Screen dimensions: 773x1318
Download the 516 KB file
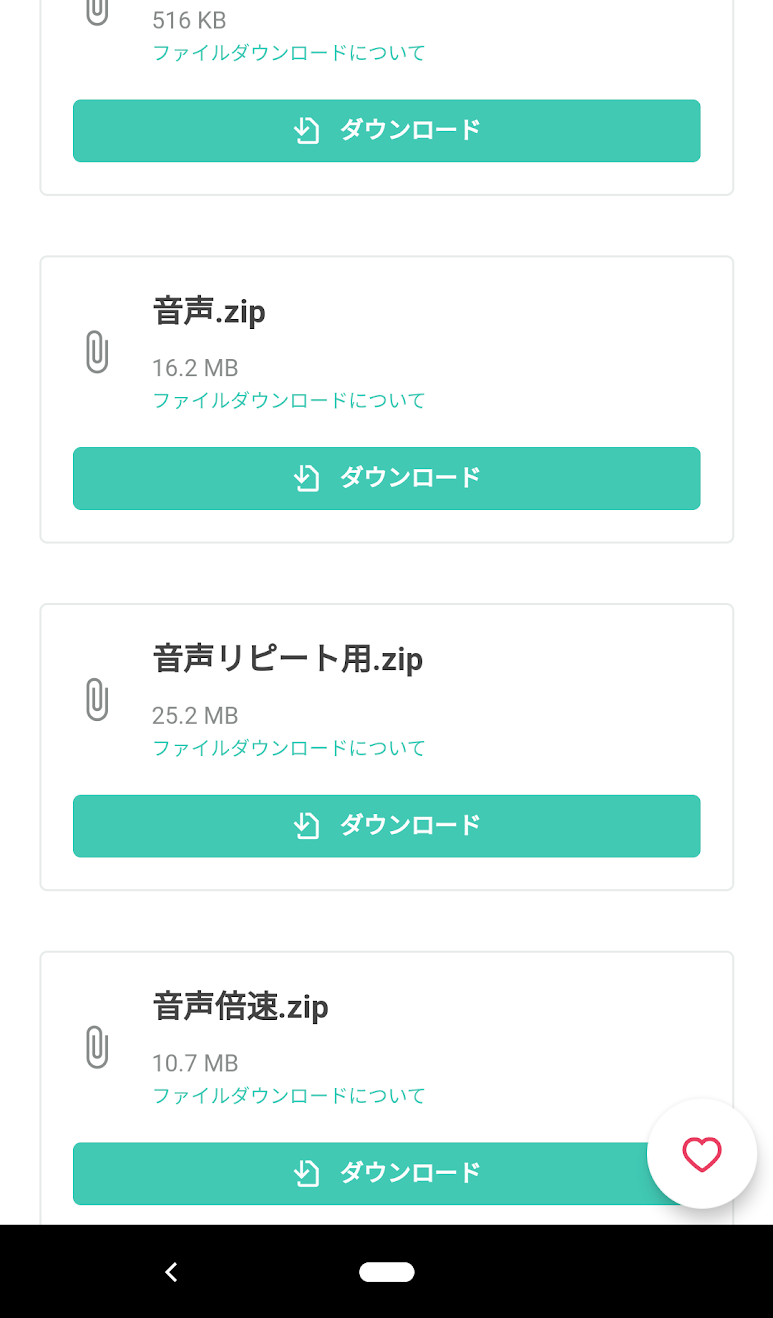[x=386, y=130]
